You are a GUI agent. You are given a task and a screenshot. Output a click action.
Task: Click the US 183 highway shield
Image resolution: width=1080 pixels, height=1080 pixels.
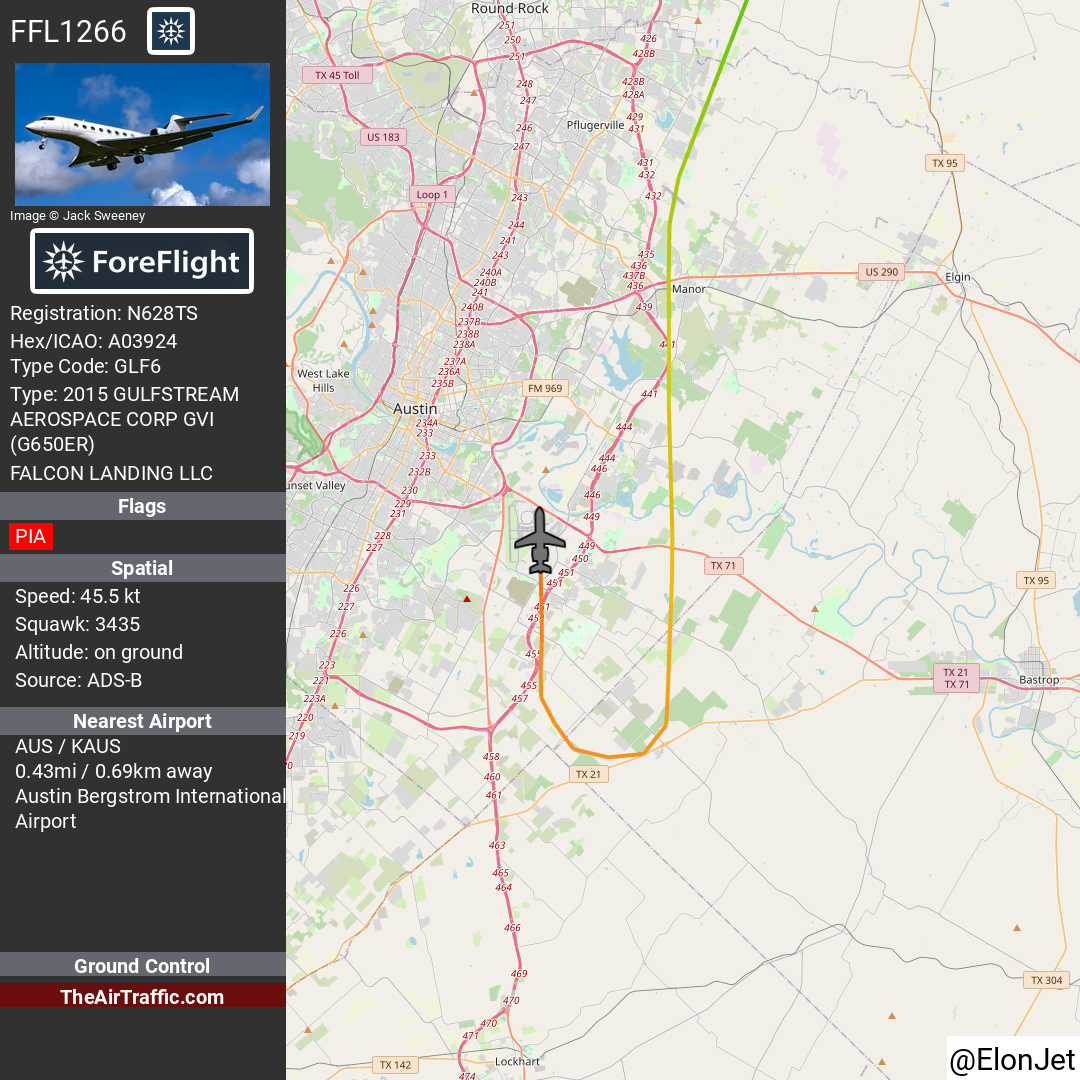(383, 137)
